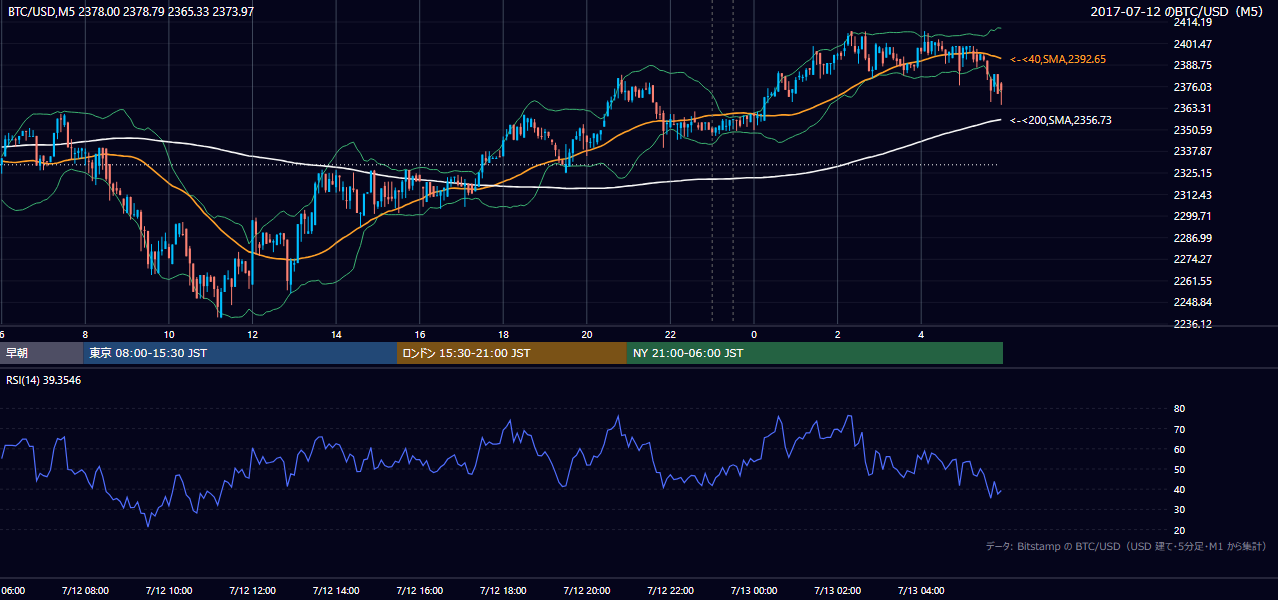Image resolution: width=1278 pixels, height=600 pixels.
Task: Click the 7/12 22:00 time label
Action: pyautogui.click(x=670, y=591)
